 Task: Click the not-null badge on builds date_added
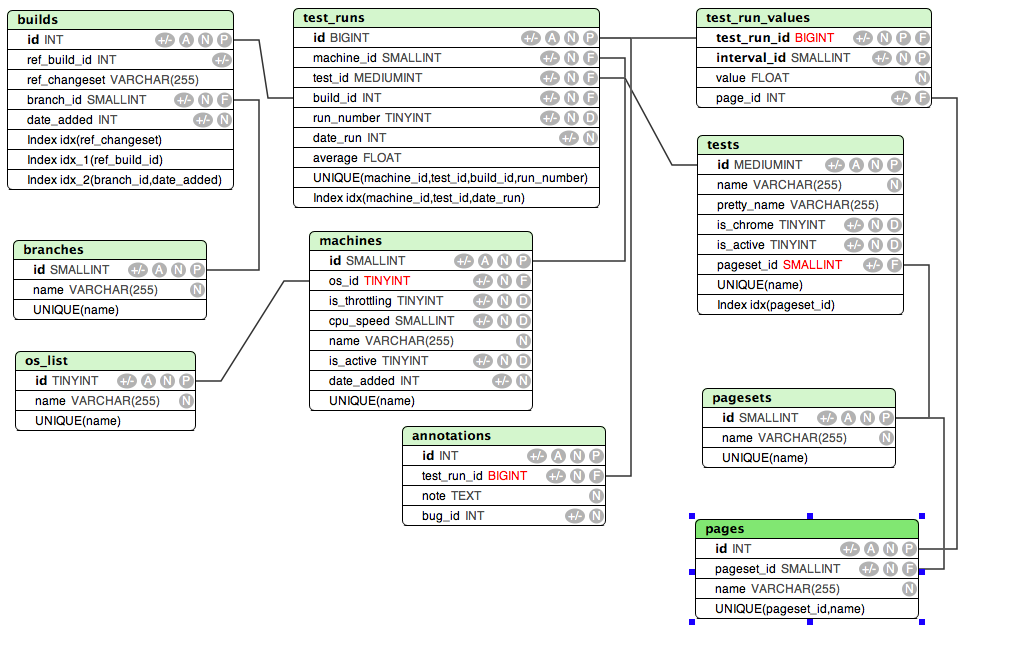pos(224,120)
